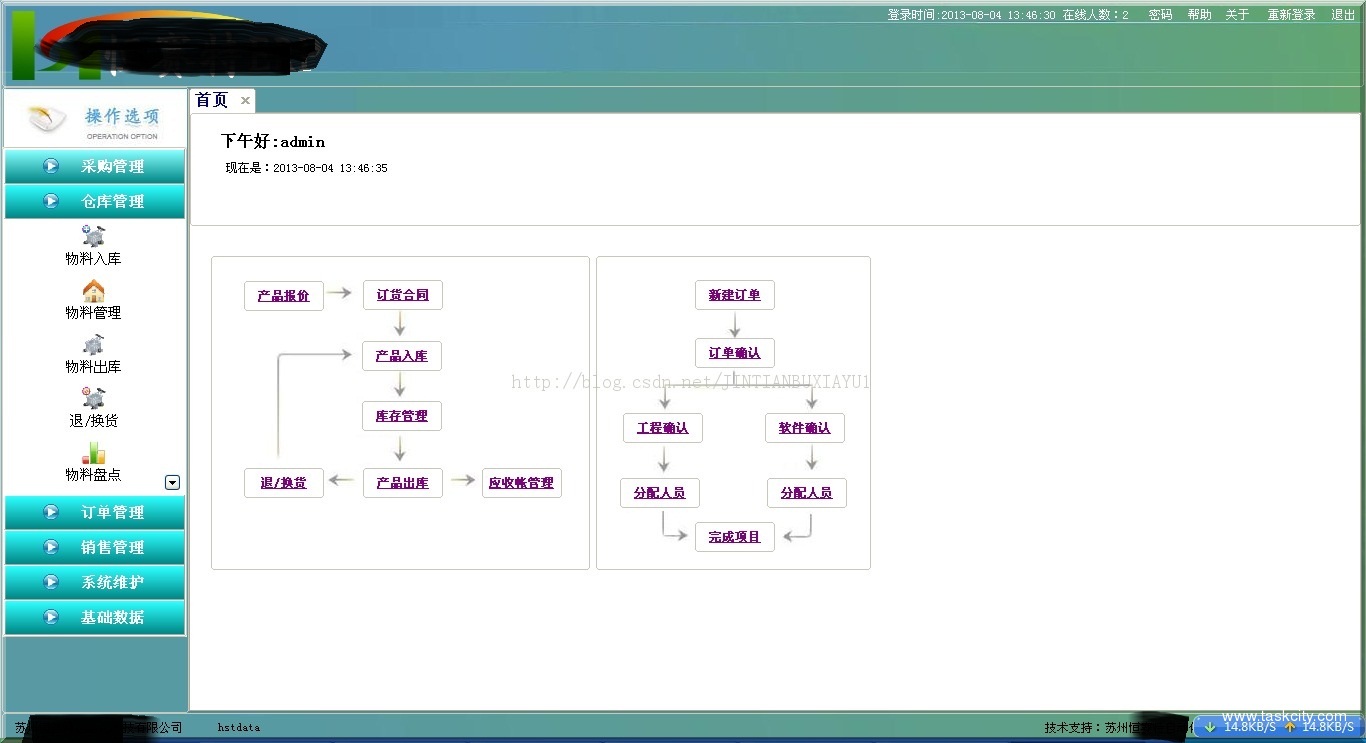Image resolution: width=1366 pixels, height=743 pixels.
Task: Click the 登录时间 text in header
Action: (971, 15)
